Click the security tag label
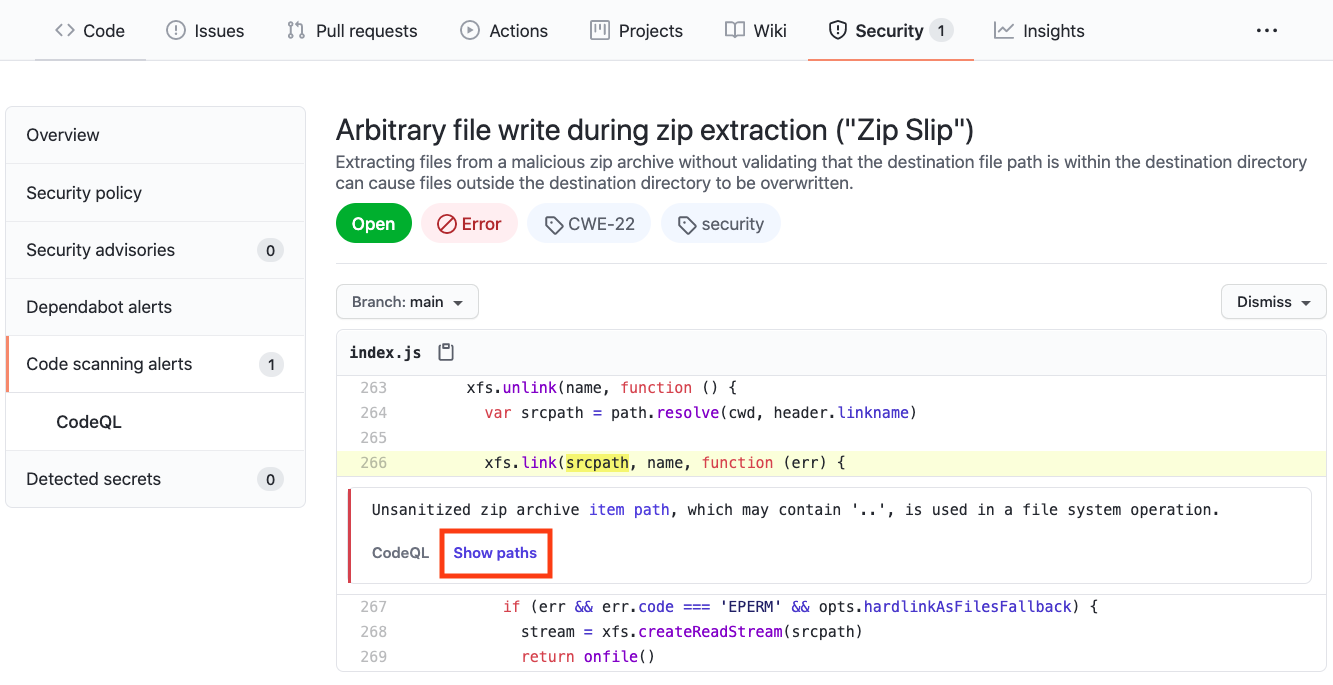Image resolution: width=1333 pixels, height=685 pixels. [x=720, y=224]
